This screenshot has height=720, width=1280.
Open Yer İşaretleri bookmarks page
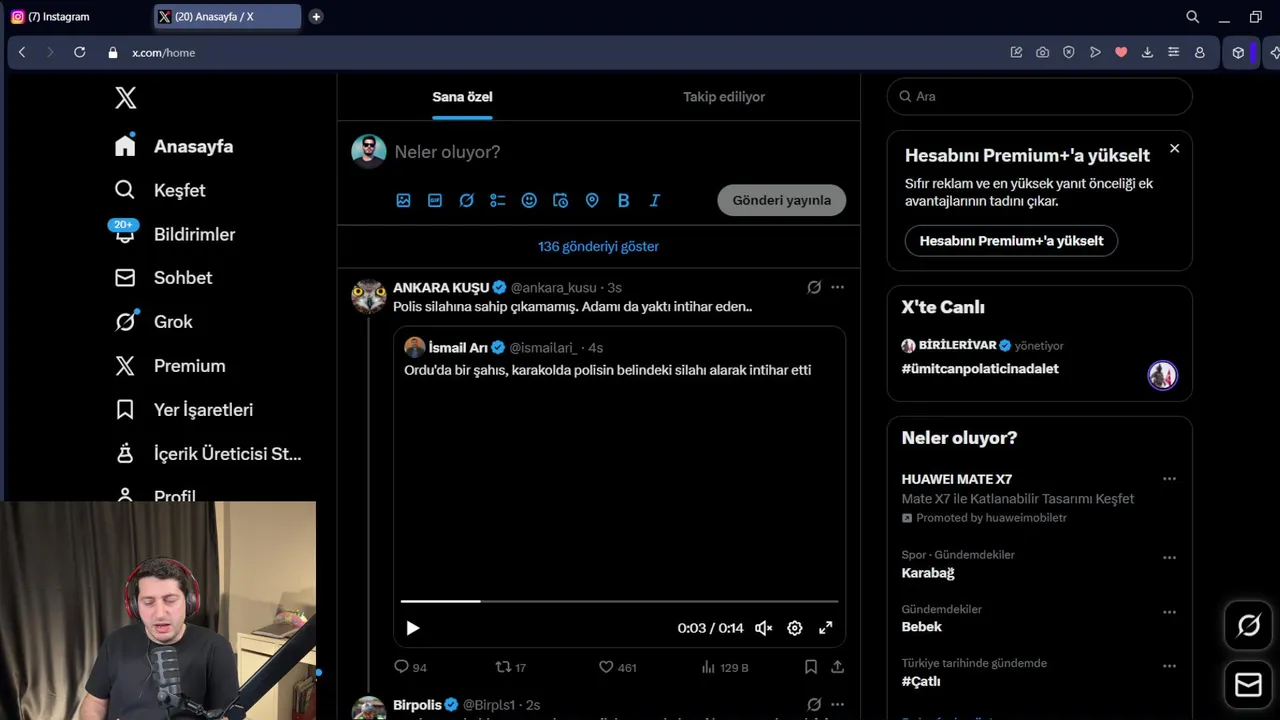tap(184, 410)
